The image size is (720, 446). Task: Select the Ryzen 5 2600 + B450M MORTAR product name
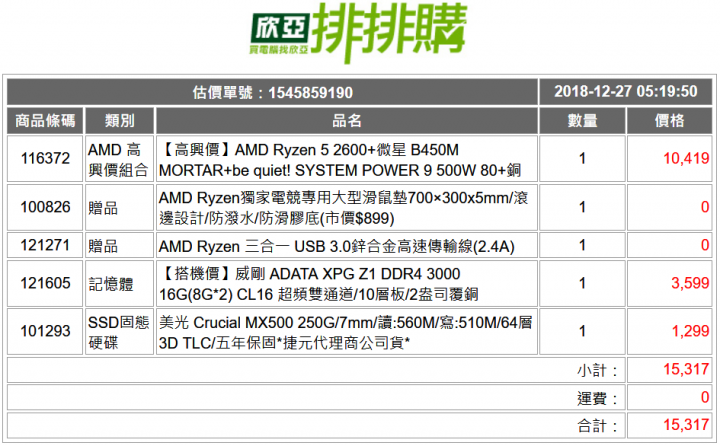[x=340, y=160]
